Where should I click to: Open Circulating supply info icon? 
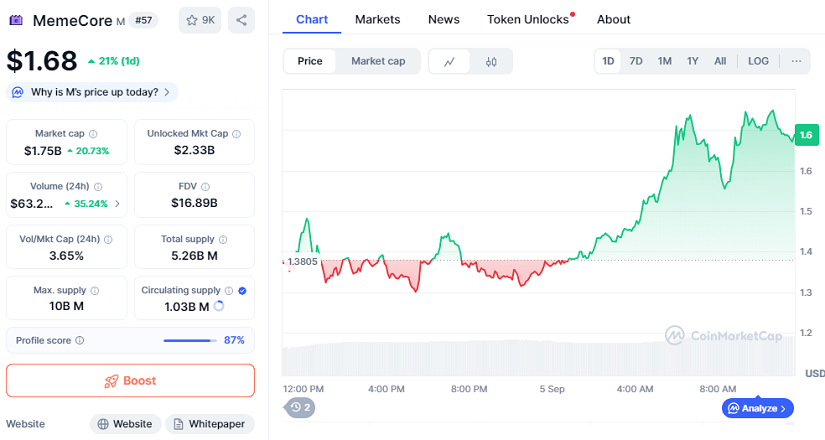(x=229, y=291)
